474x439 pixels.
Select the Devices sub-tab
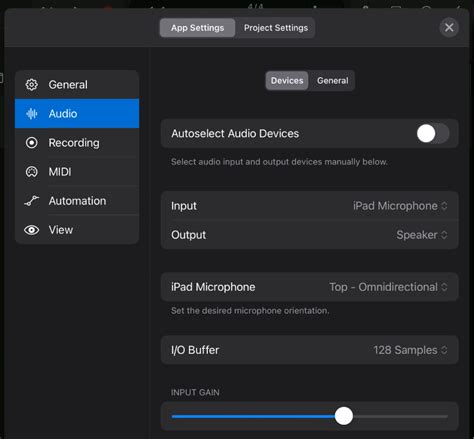(x=287, y=81)
